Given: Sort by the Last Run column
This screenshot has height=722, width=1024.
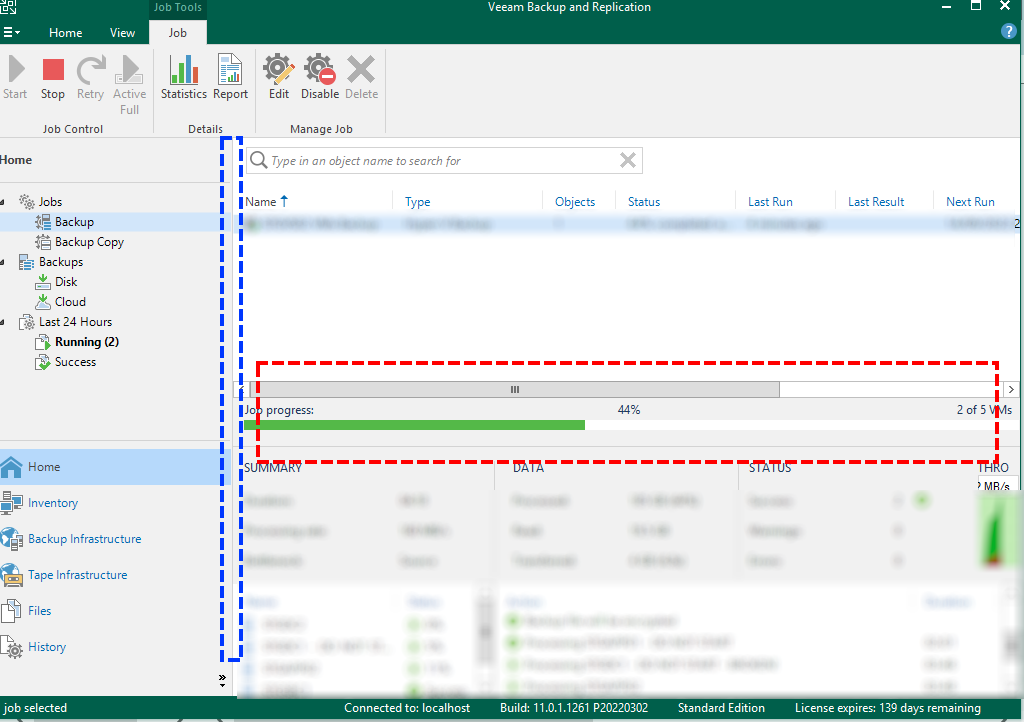Looking at the screenshot, I should pos(770,202).
